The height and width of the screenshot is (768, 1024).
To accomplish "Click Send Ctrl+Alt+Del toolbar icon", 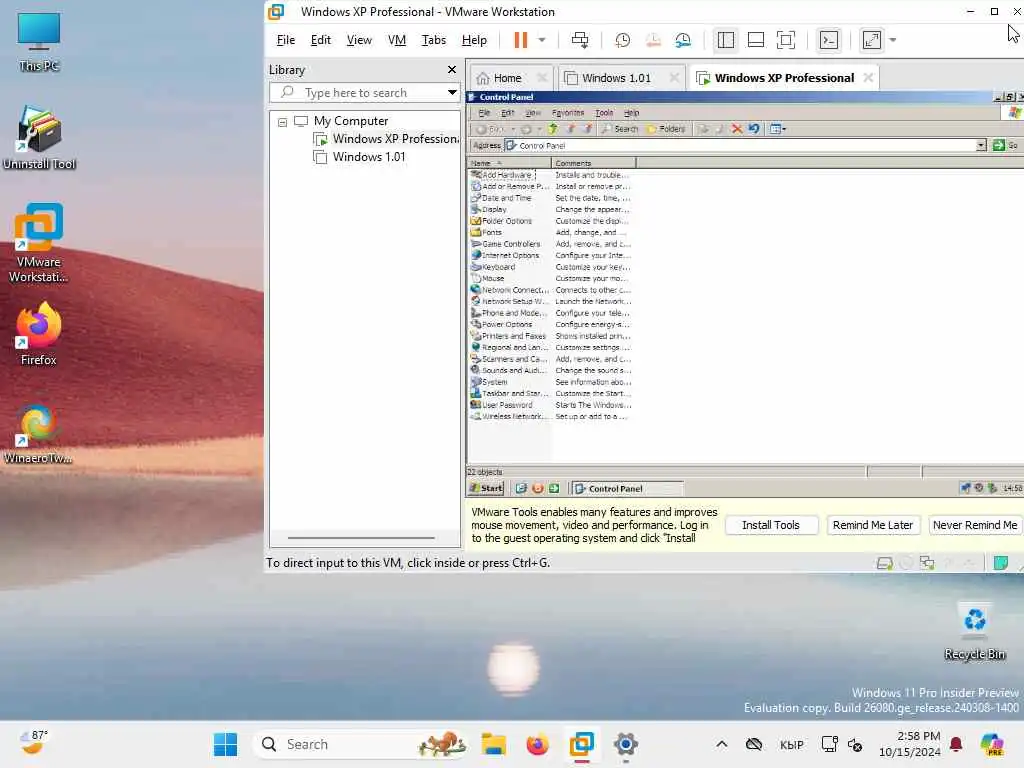I will tap(580, 40).
